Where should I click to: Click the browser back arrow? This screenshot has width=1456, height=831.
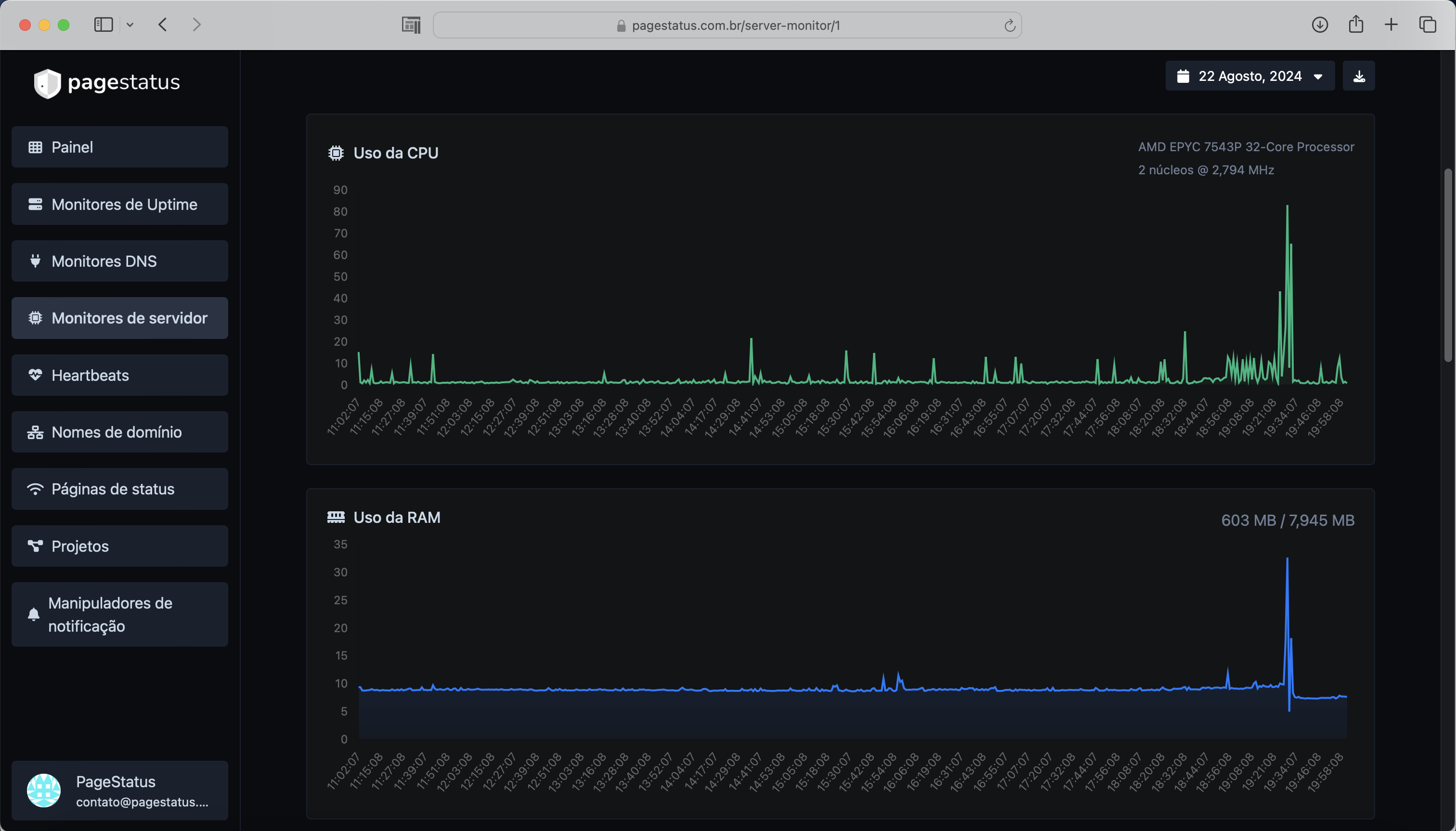point(163,25)
